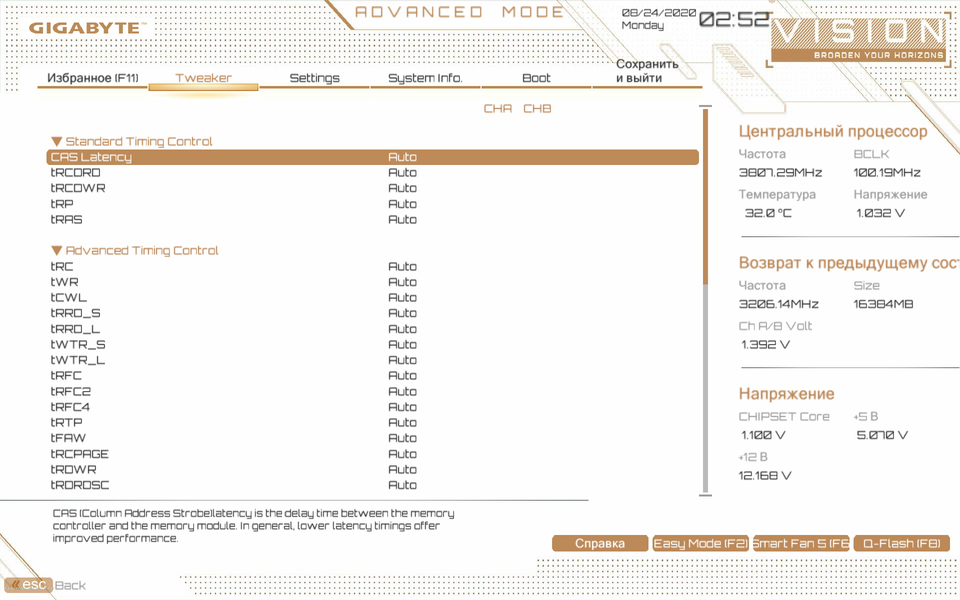Click the CHIPSET Core 1.100 V value
Screen dimensions: 960x600
[x=763, y=435]
